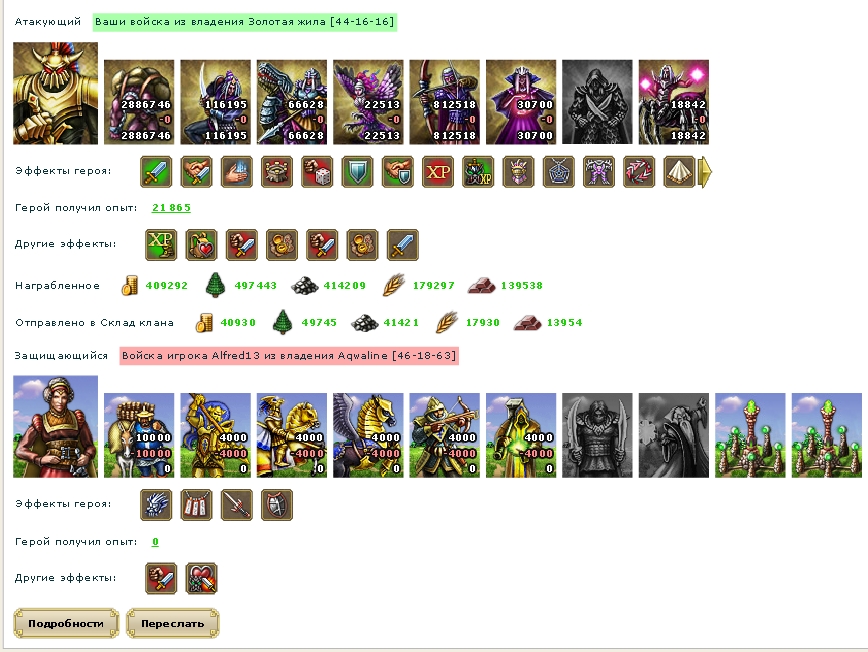Click the defender hero woman portrait
This screenshot has width=868, height=652.
55,427
